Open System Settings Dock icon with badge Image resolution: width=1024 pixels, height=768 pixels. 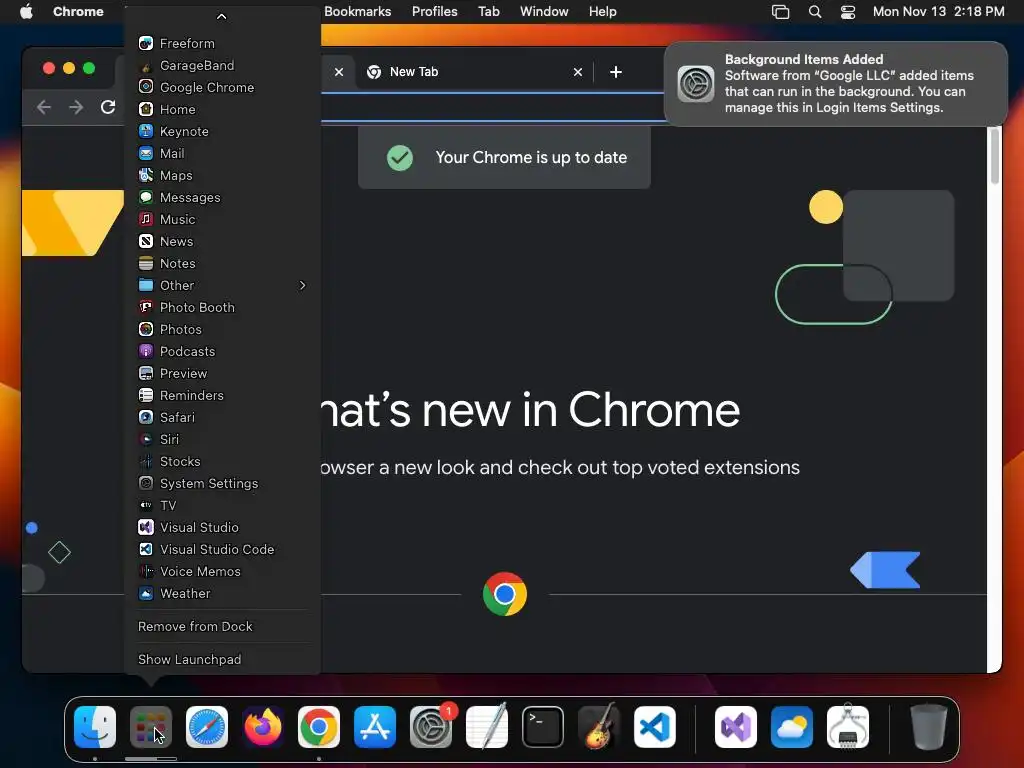pyautogui.click(x=431, y=726)
